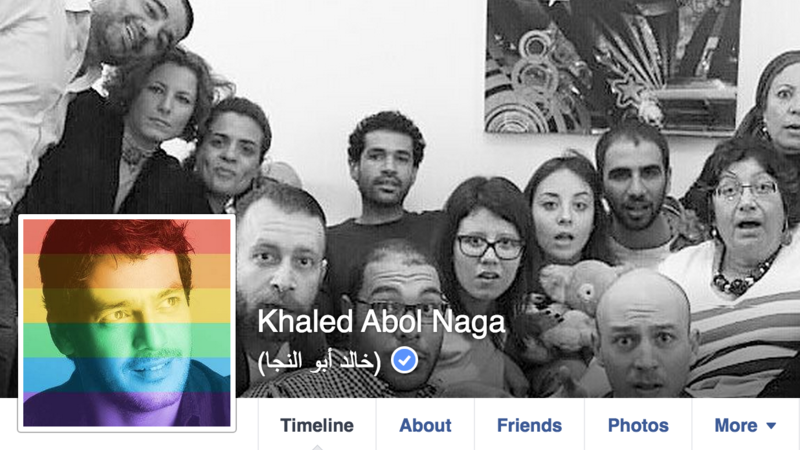Click the Arabic name in parentheses

click(319, 361)
